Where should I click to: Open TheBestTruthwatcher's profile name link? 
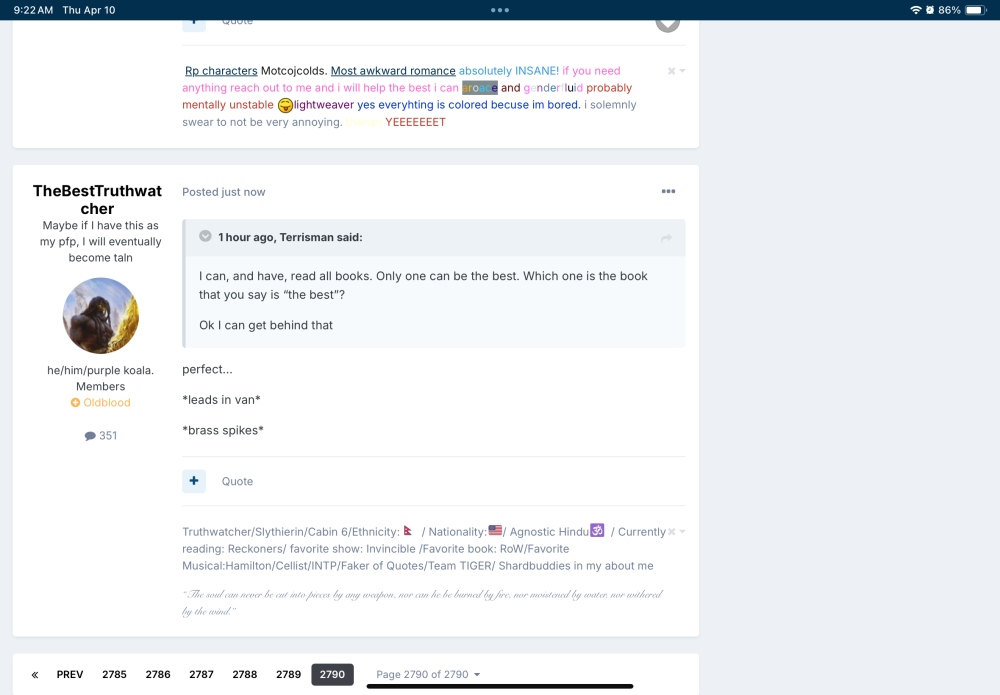coord(98,200)
